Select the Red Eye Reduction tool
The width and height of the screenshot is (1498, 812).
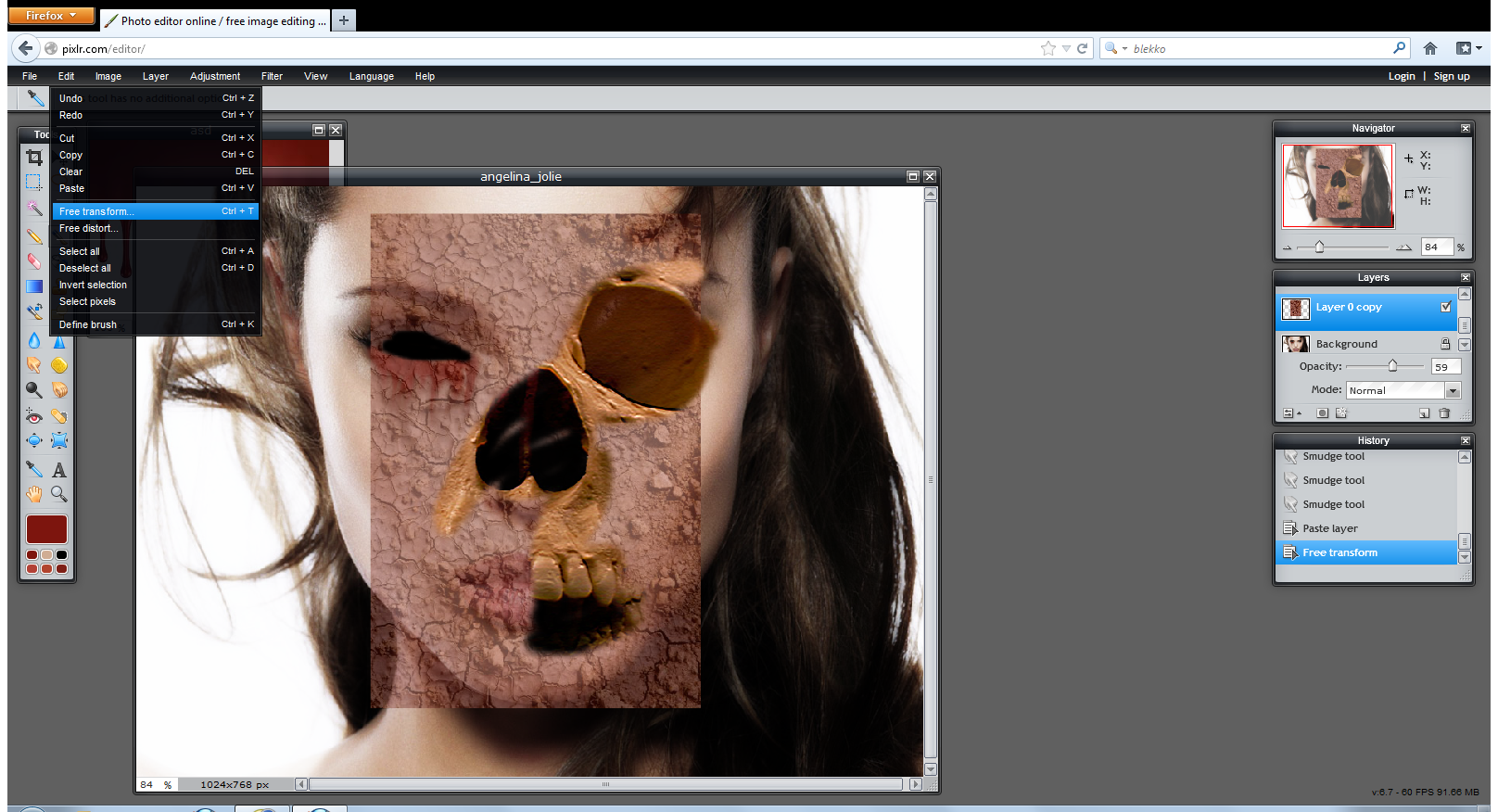tap(34, 416)
